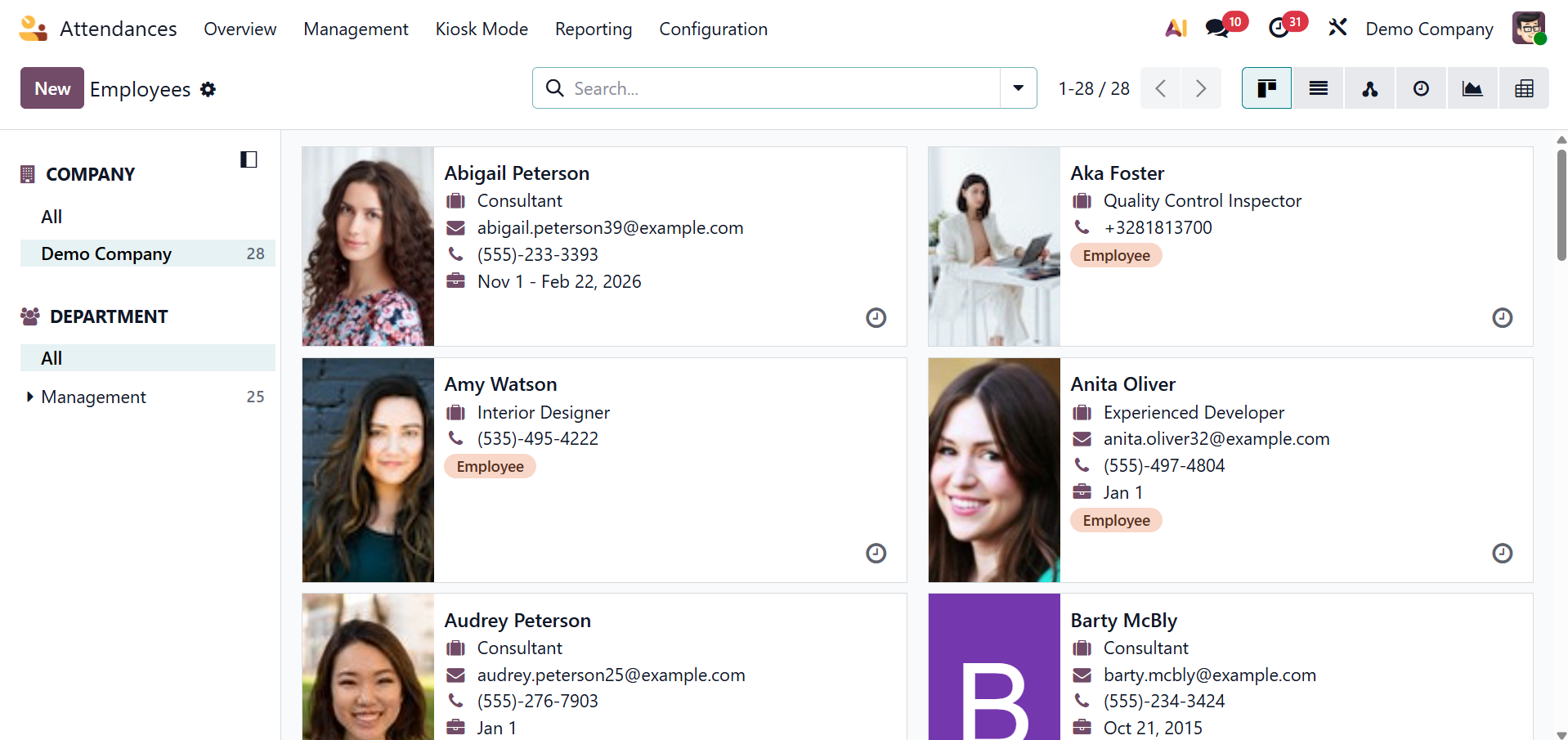Open the search options dropdown arrow

tap(1018, 88)
